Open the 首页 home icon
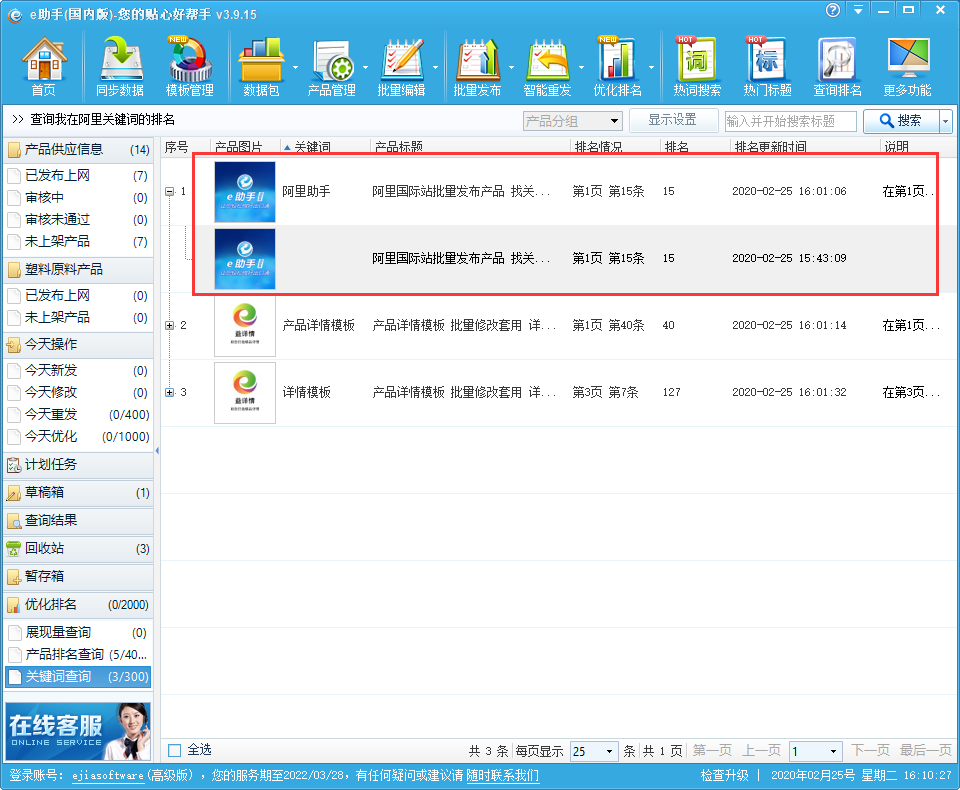Image resolution: width=960 pixels, height=790 pixels. coord(43,67)
